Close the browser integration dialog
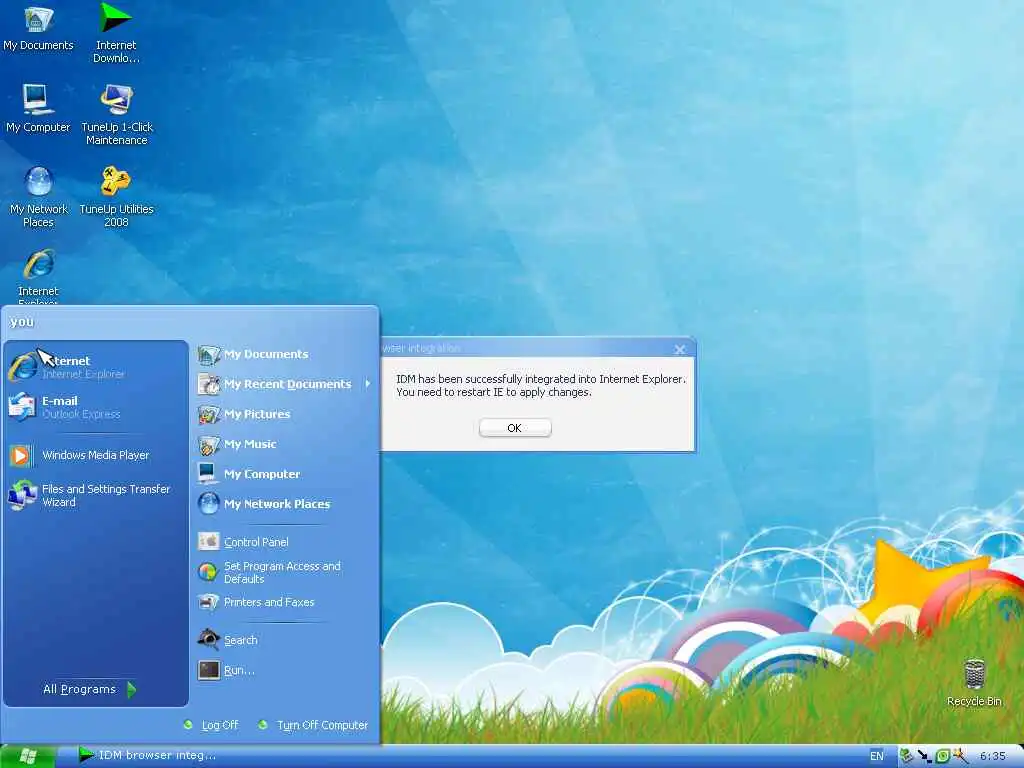Viewport: 1024px width, 768px height. (680, 349)
